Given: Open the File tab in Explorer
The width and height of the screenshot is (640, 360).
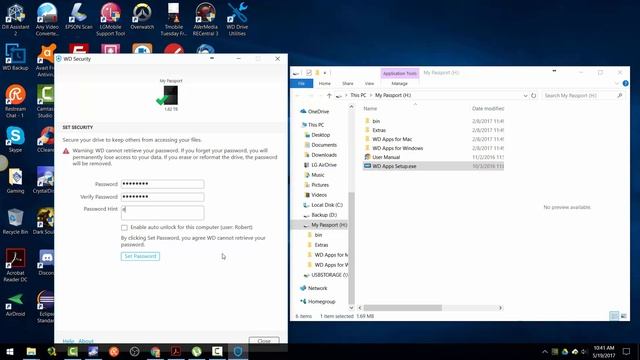Looking at the screenshot, I should (x=301, y=83).
